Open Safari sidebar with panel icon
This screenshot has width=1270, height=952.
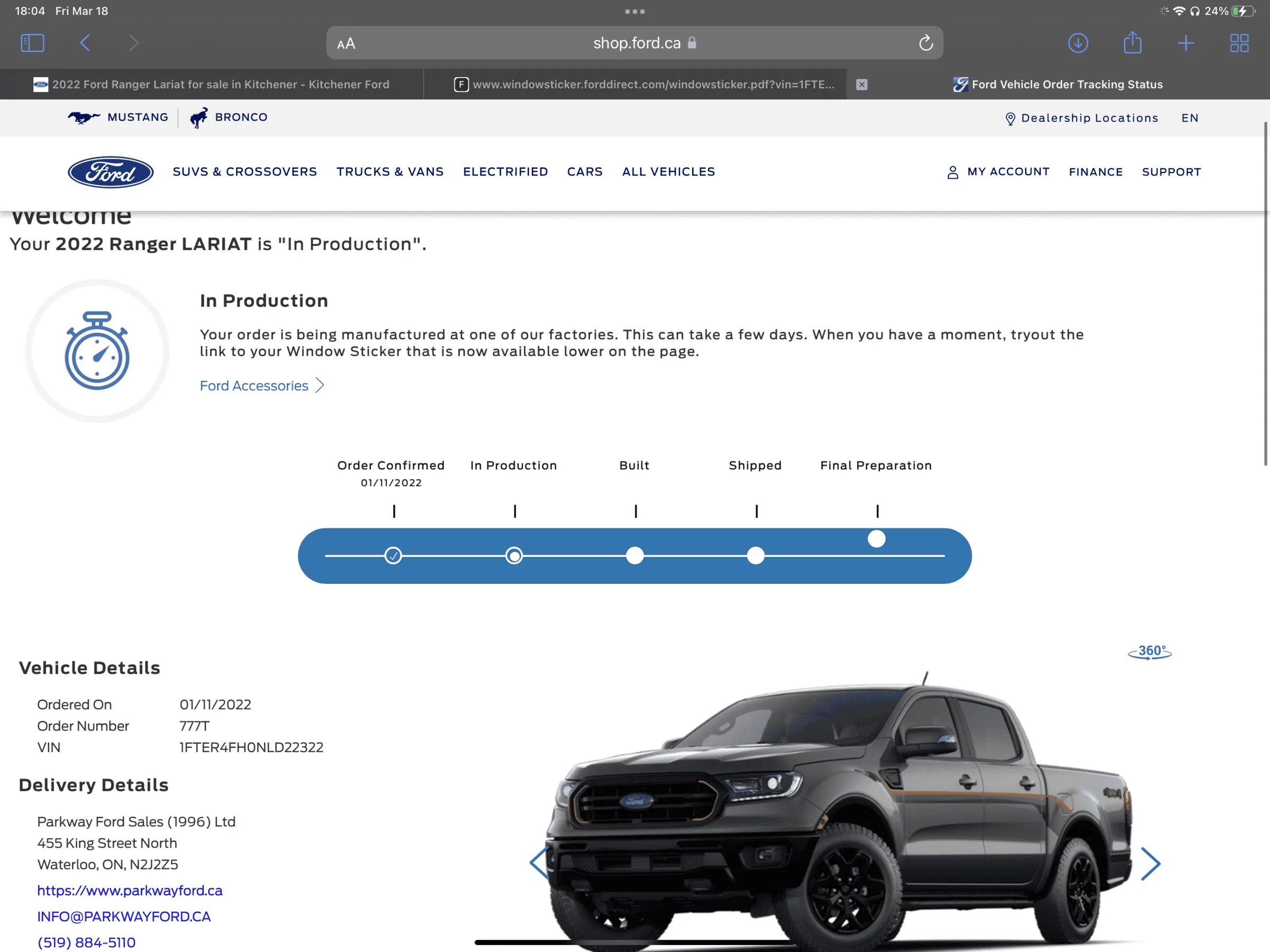click(32, 42)
